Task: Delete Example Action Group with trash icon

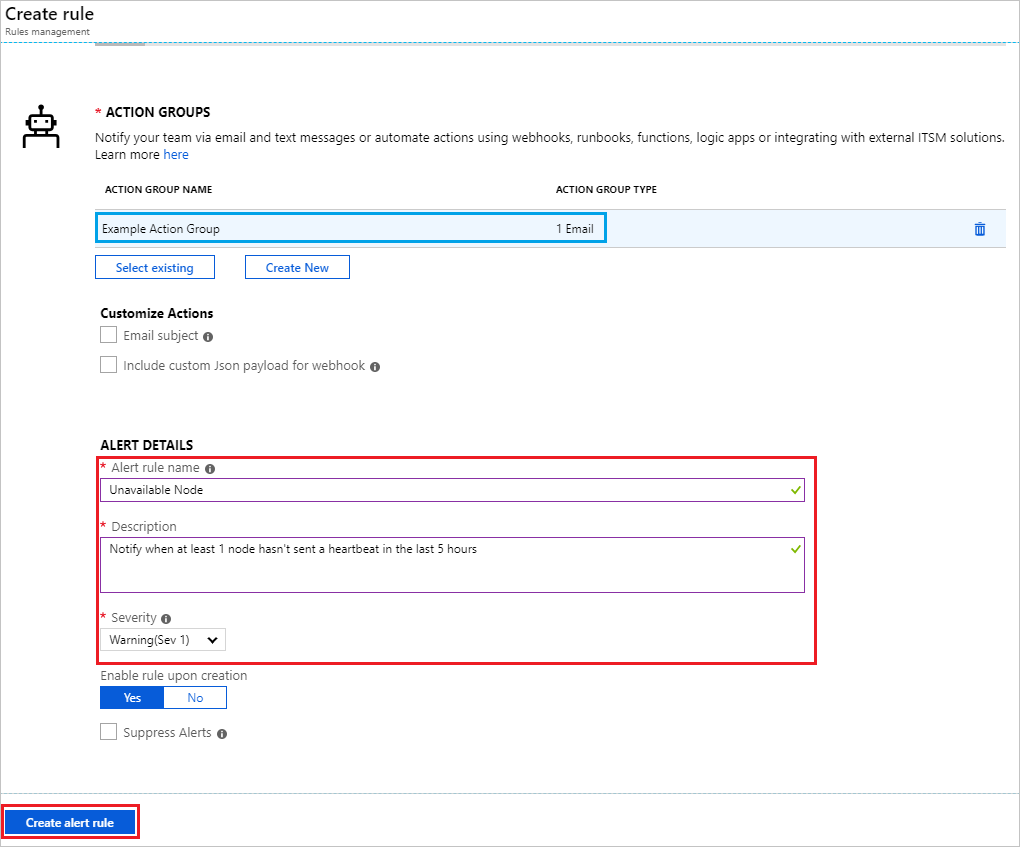Action: (980, 229)
